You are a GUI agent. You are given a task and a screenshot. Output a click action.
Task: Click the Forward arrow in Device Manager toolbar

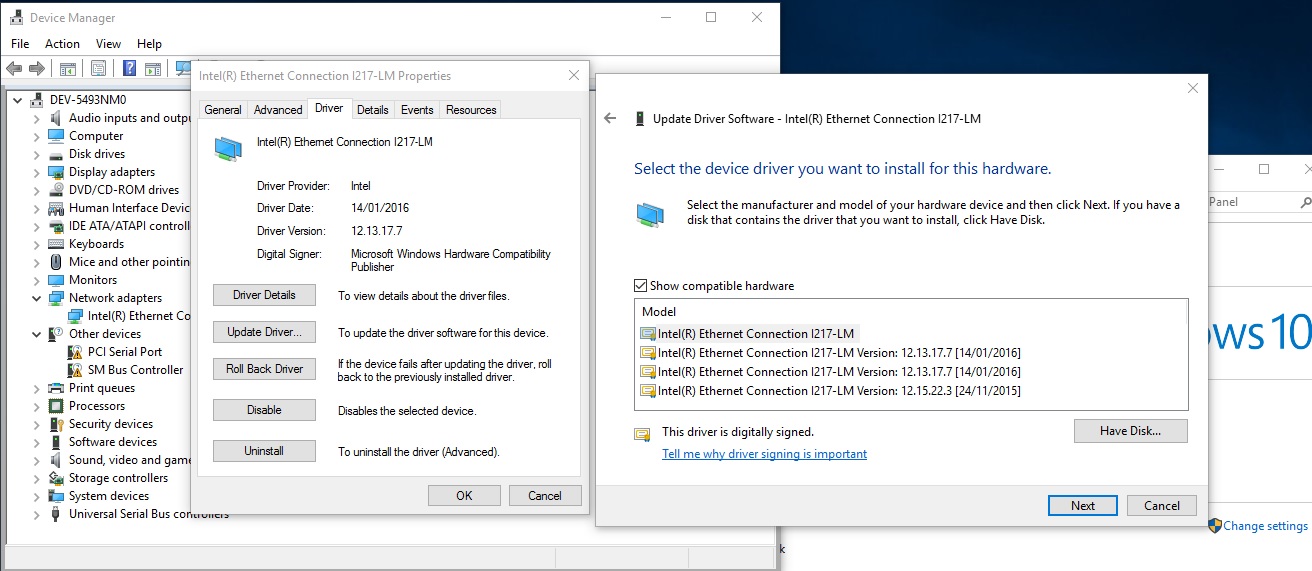pos(37,69)
